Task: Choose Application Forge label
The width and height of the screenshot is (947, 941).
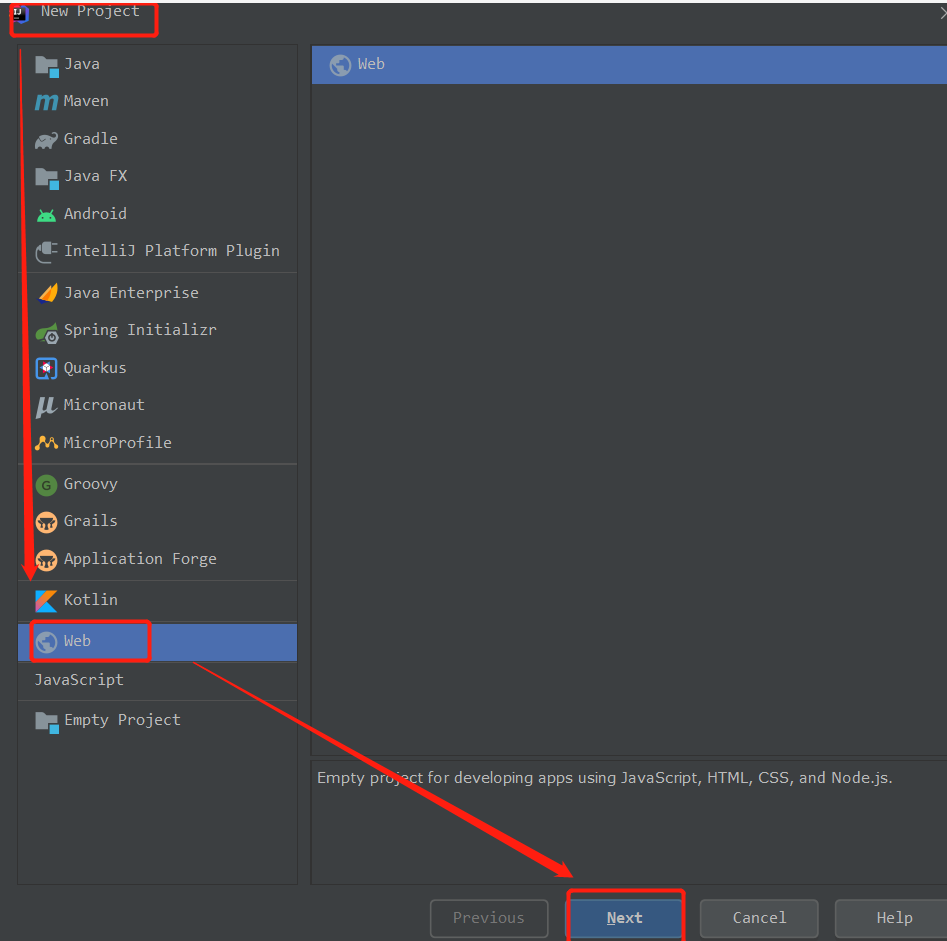Action: [x=140, y=559]
